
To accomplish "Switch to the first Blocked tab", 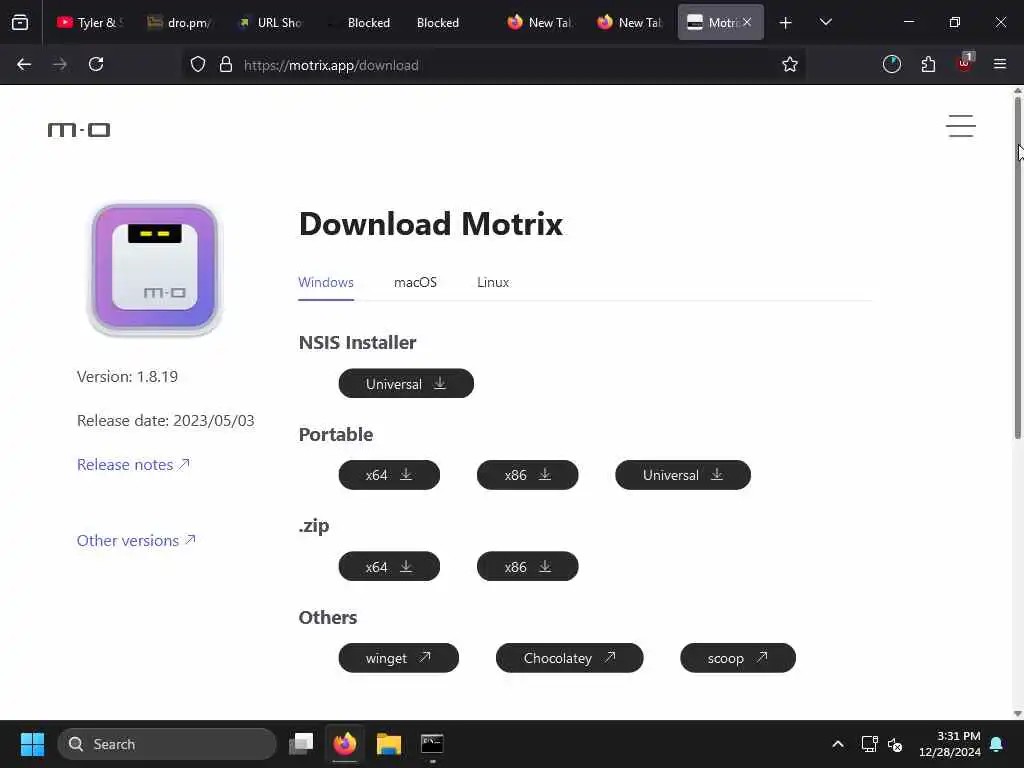I will coord(359,23).
